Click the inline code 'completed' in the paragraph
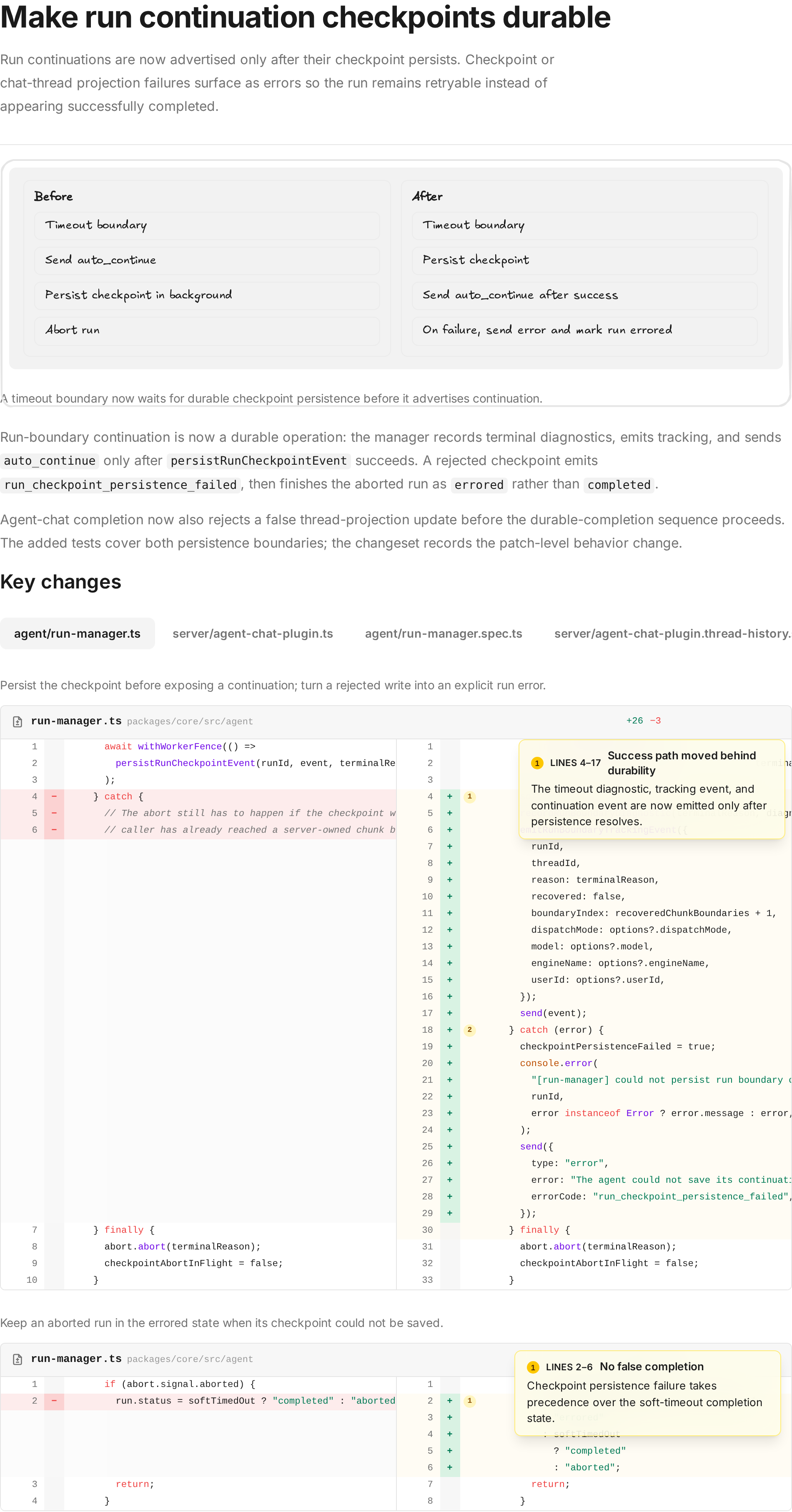This screenshot has width=792, height=1512. (x=619, y=485)
